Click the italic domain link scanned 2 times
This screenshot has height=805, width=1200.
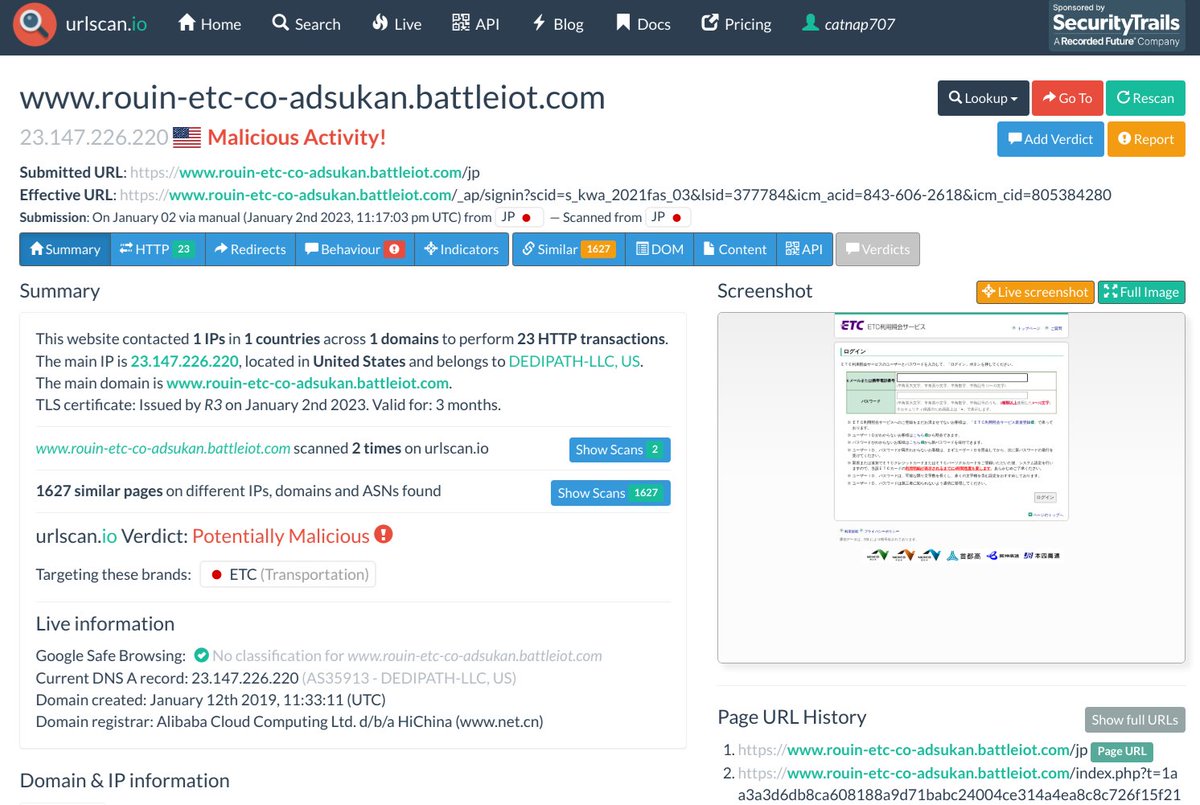163,448
